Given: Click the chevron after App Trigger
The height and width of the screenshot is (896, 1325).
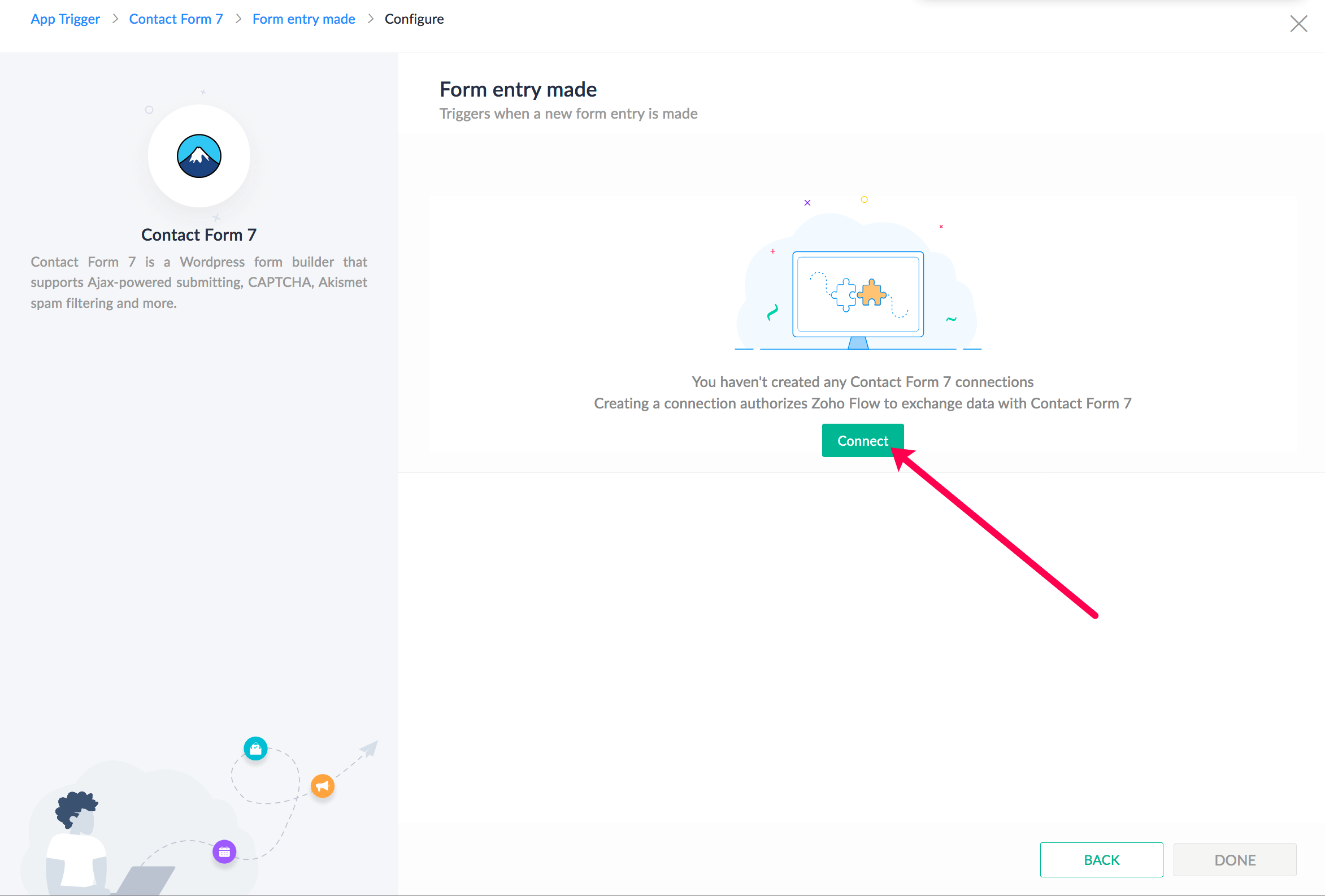Looking at the screenshot, I should 115,19.
